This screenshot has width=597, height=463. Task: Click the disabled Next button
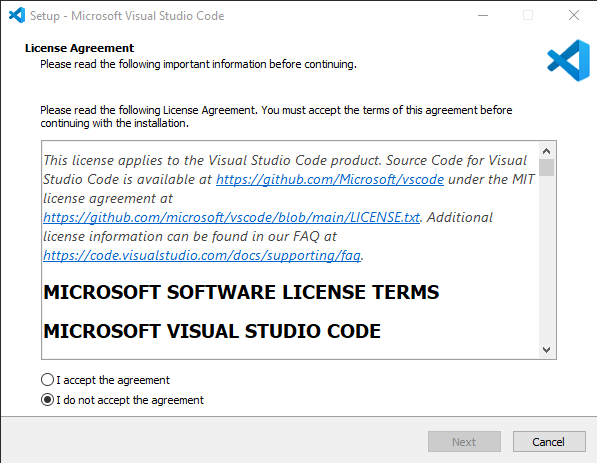pos(464,442)
